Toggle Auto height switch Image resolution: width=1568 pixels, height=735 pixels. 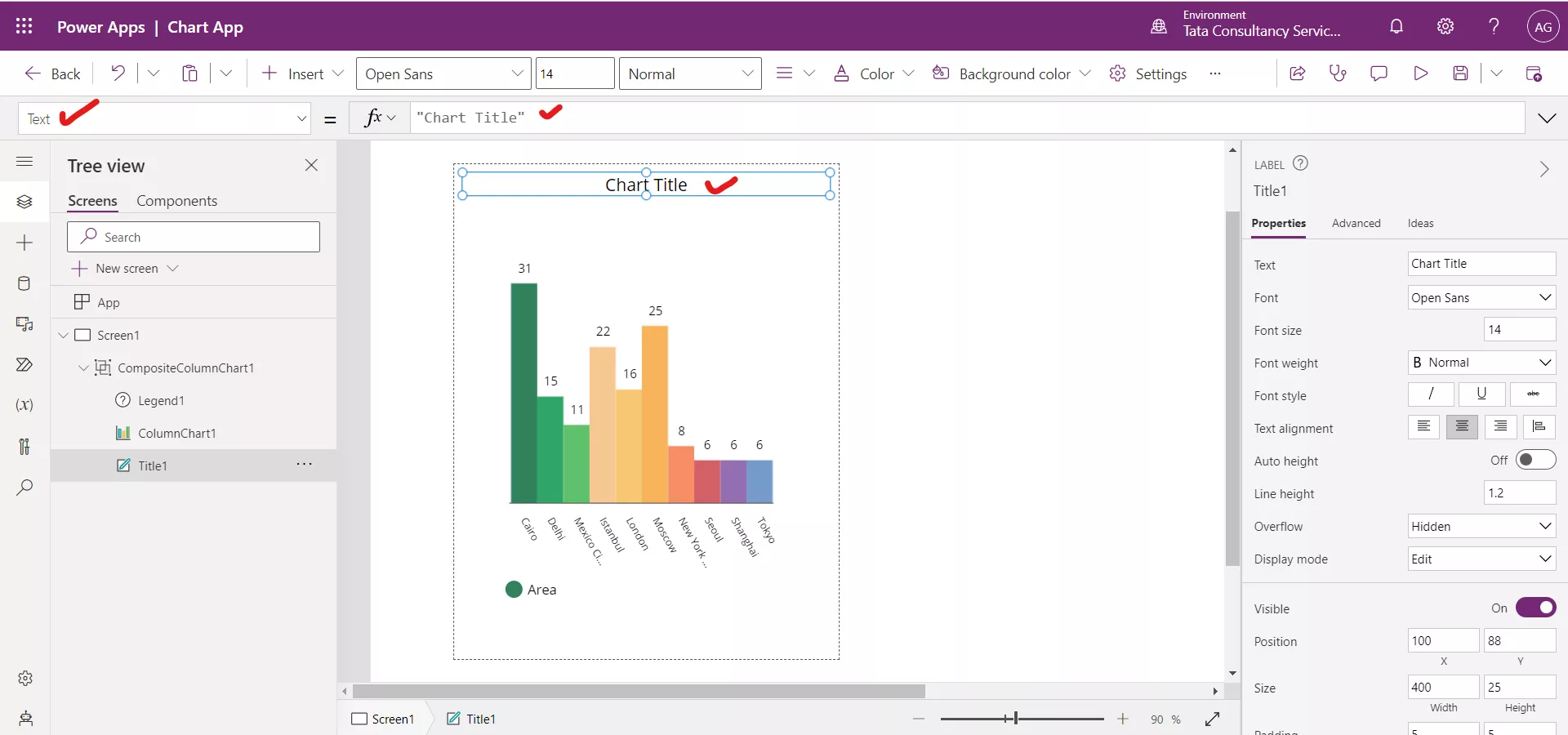(1535, 460)
